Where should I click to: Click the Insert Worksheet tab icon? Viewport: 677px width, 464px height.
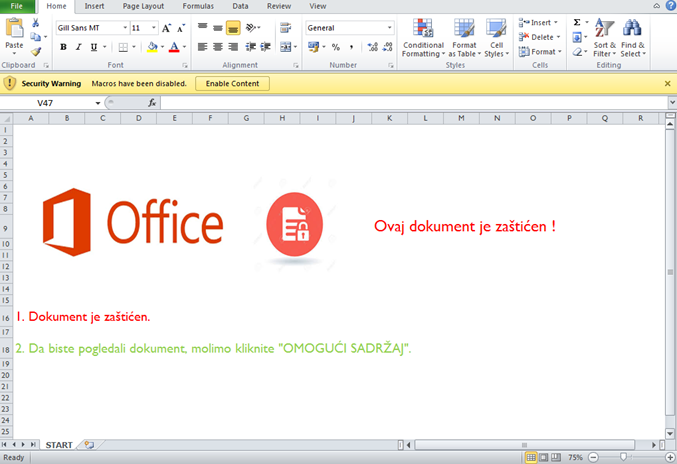(89, 445)
